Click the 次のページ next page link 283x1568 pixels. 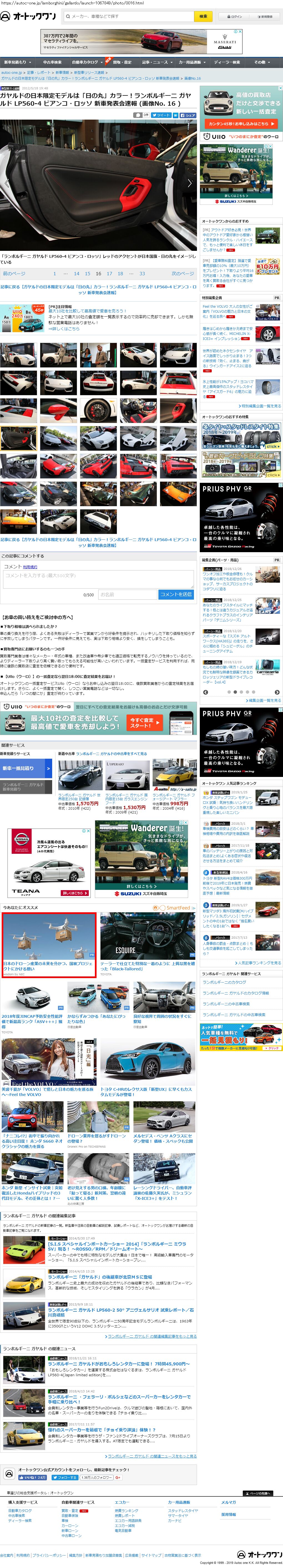(183, 274)
